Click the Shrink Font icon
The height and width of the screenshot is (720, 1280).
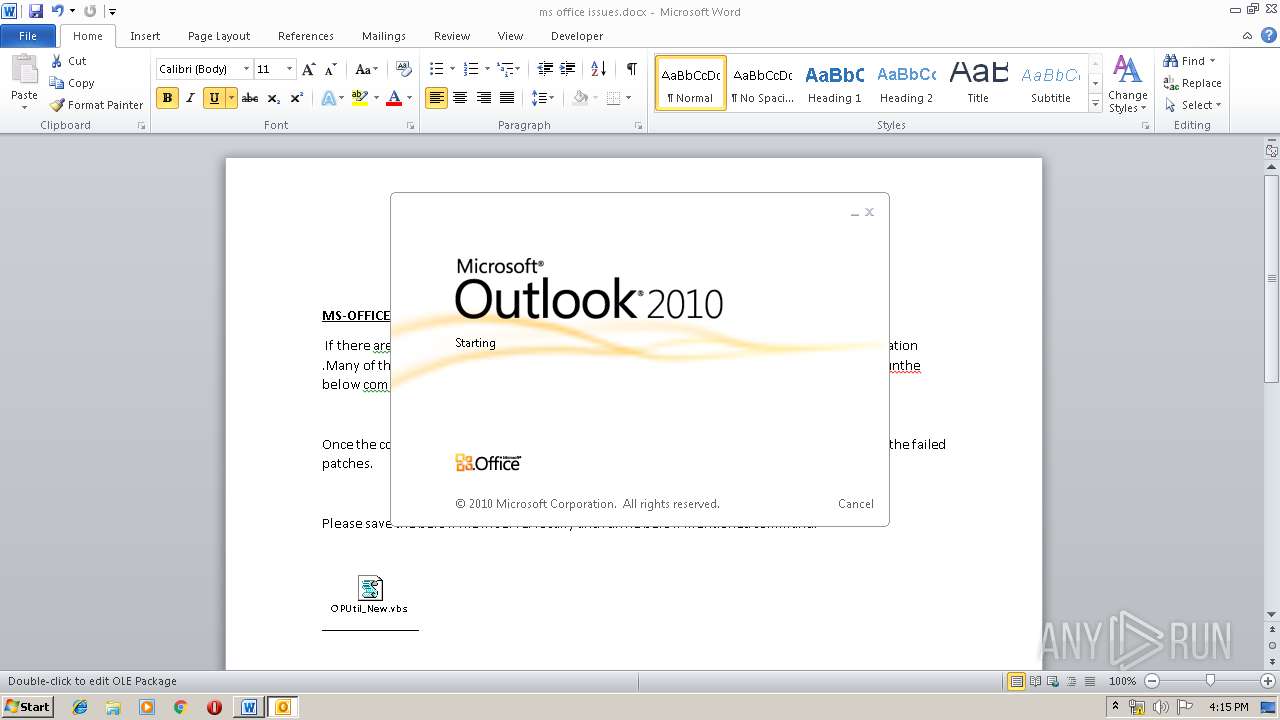(x=330, y=69)
